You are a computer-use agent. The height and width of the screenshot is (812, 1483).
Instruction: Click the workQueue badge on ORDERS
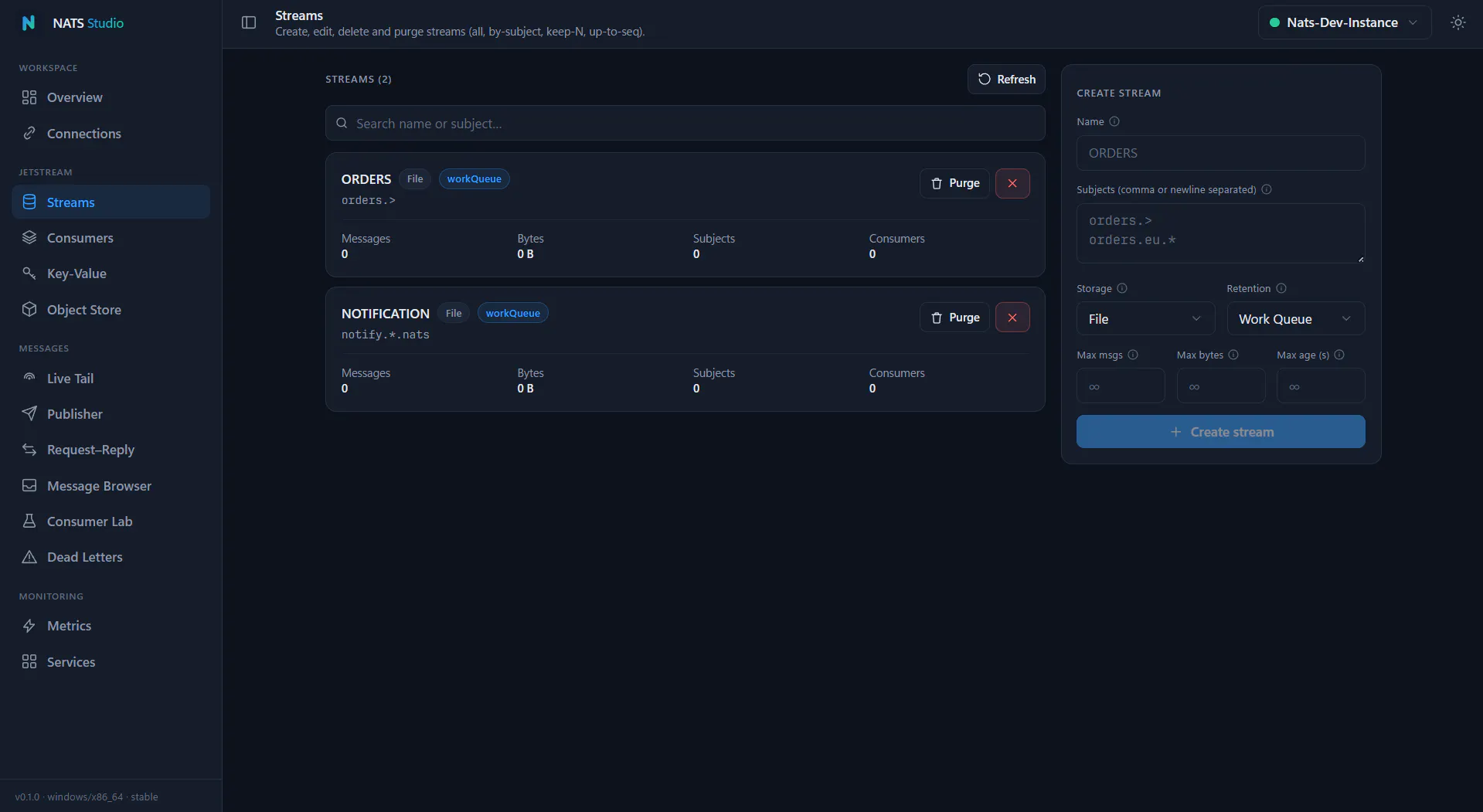point(474,178)
